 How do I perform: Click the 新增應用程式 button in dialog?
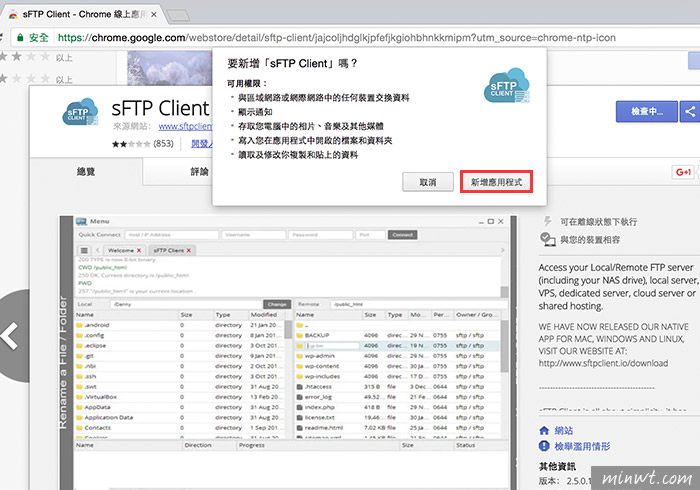(x=496, y=182)
